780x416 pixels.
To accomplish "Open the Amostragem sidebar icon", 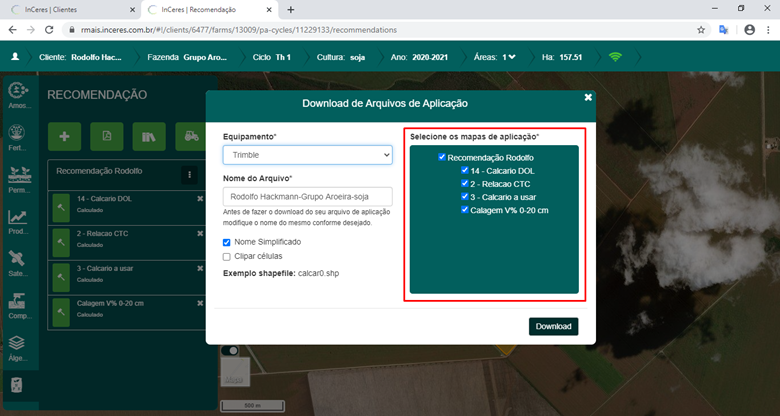I will 18,95.
